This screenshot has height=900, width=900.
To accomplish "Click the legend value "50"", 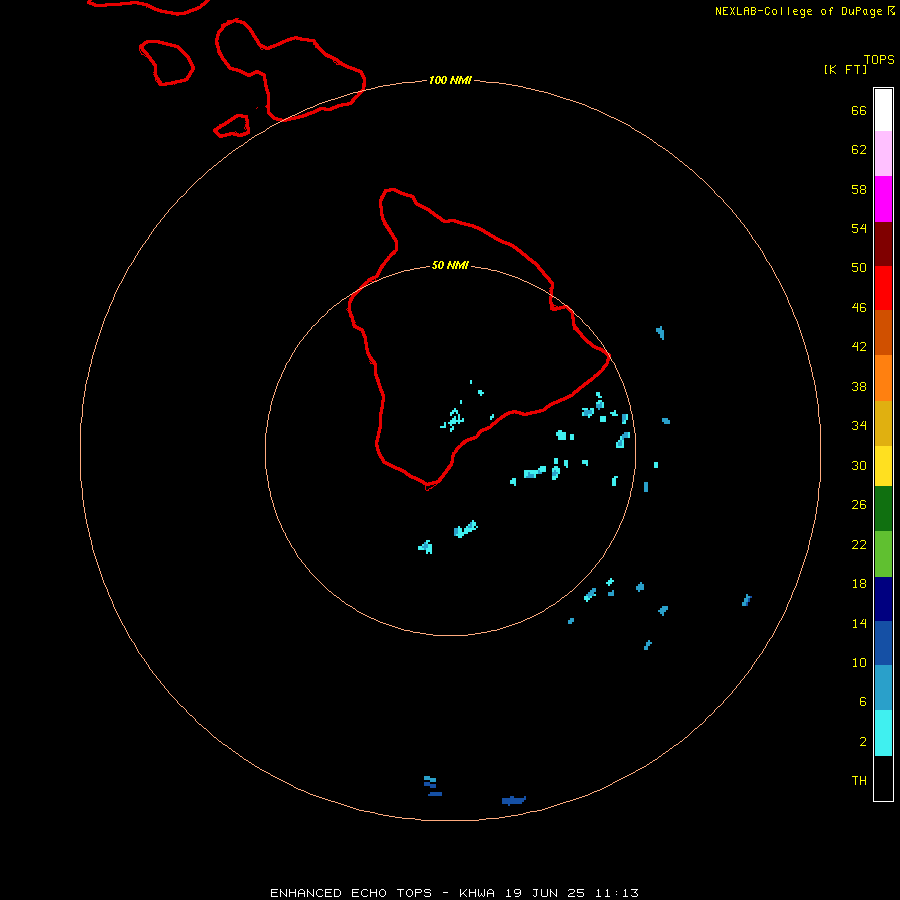I will point(859,267).
